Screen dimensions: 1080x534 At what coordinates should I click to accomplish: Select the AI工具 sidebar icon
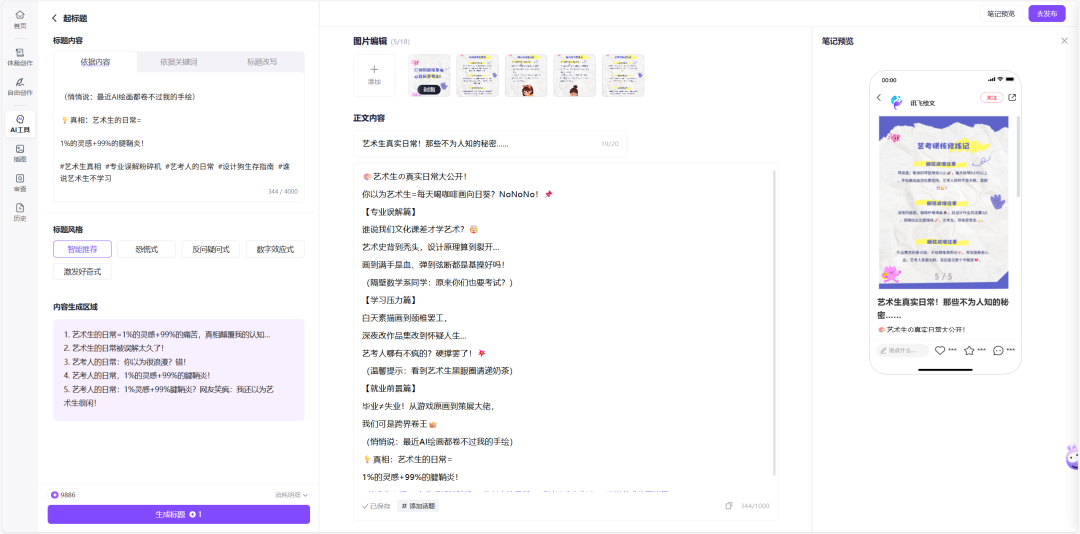point(20,123)
